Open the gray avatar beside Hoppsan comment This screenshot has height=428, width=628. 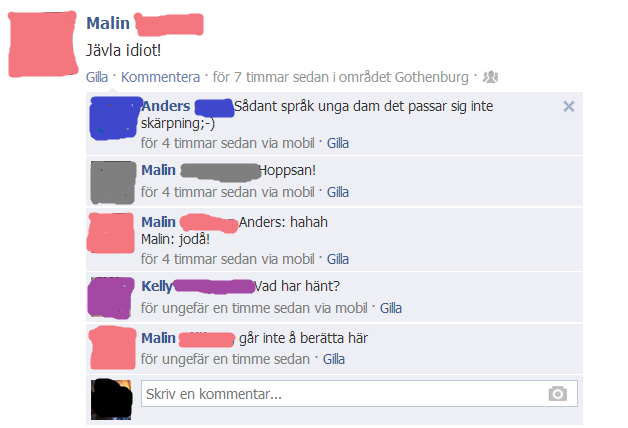pyautogui.click(x=113, y=182)
